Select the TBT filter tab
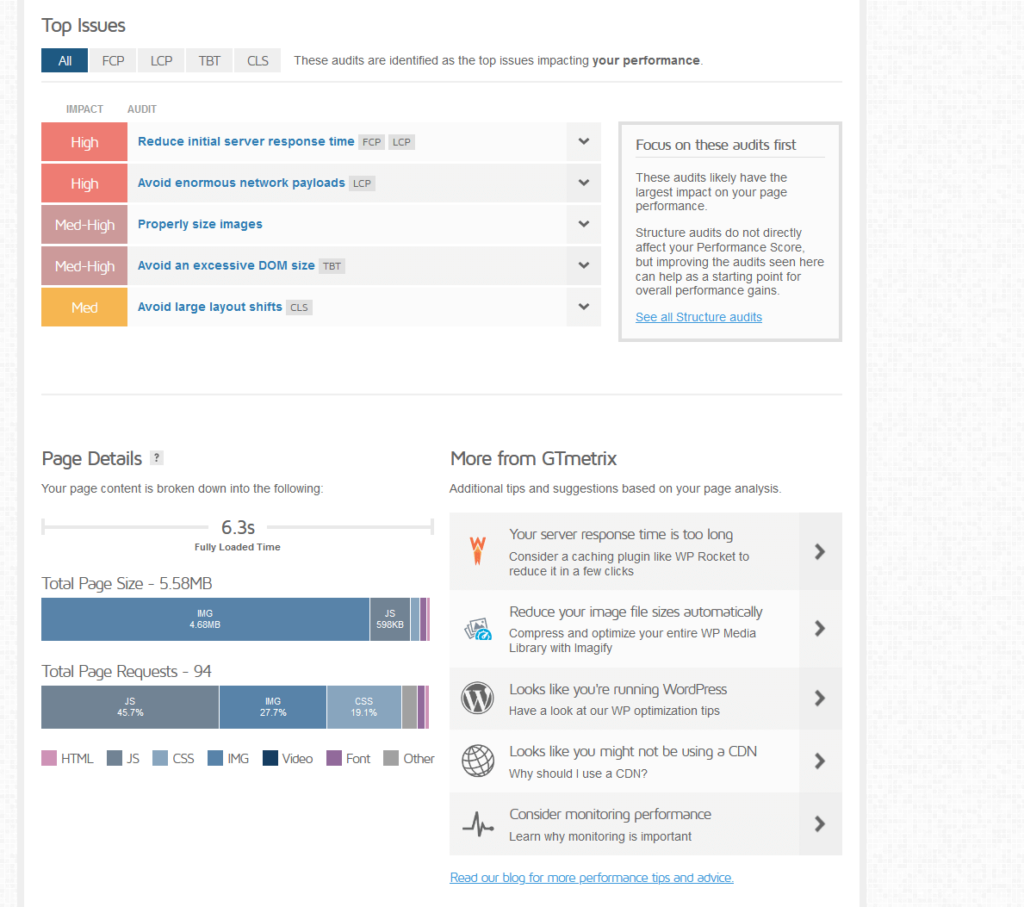This screenshot has width=1024, height=907. 209,61
